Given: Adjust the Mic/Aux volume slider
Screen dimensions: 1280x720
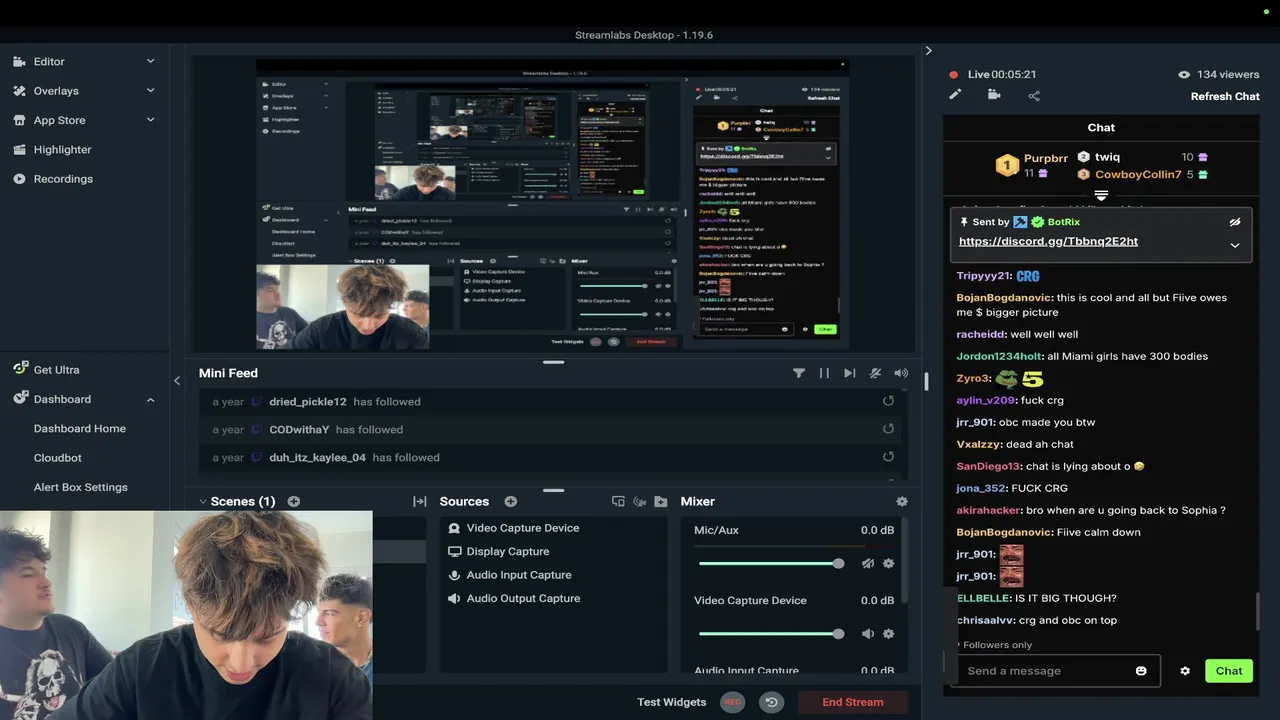Looking at the screenshot, I should (x=771, y=563).
